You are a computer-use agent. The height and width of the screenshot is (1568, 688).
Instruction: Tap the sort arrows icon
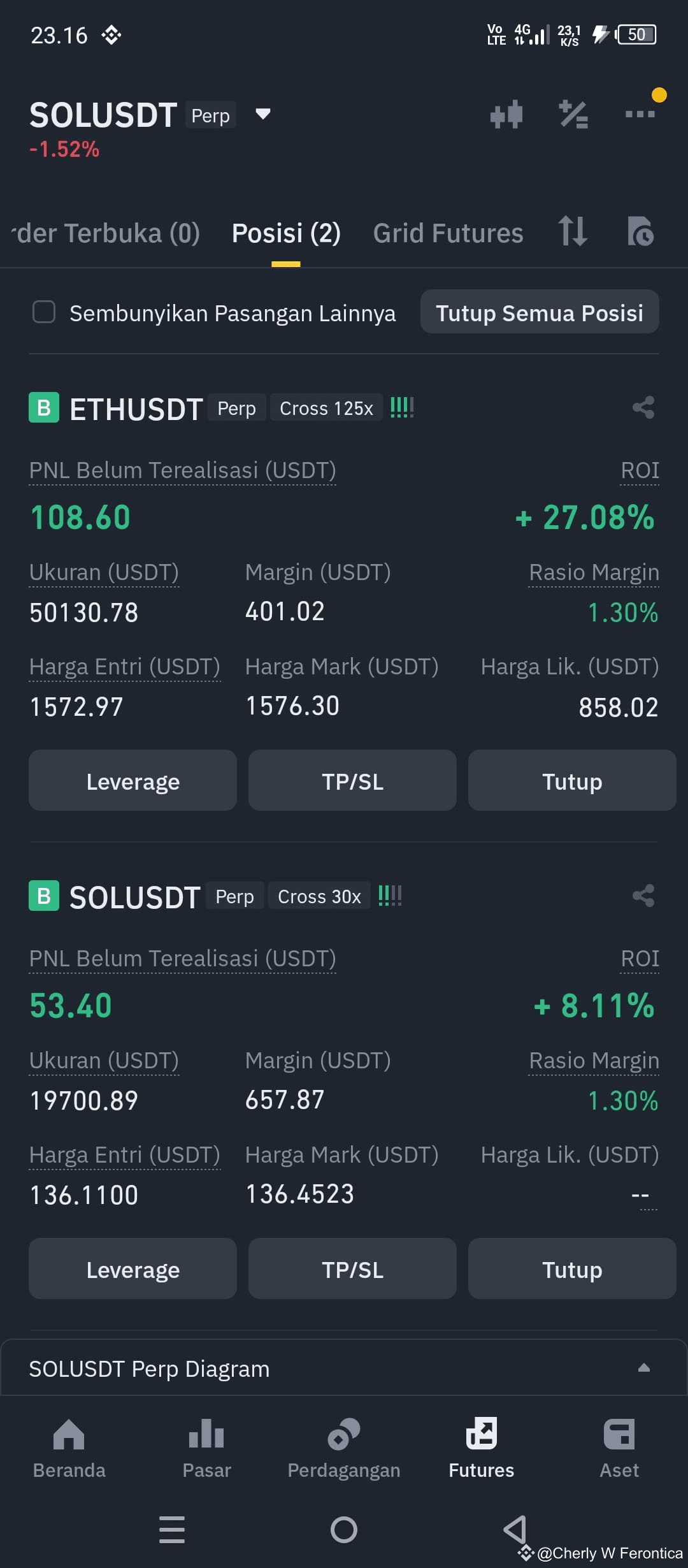pos(572,231)
